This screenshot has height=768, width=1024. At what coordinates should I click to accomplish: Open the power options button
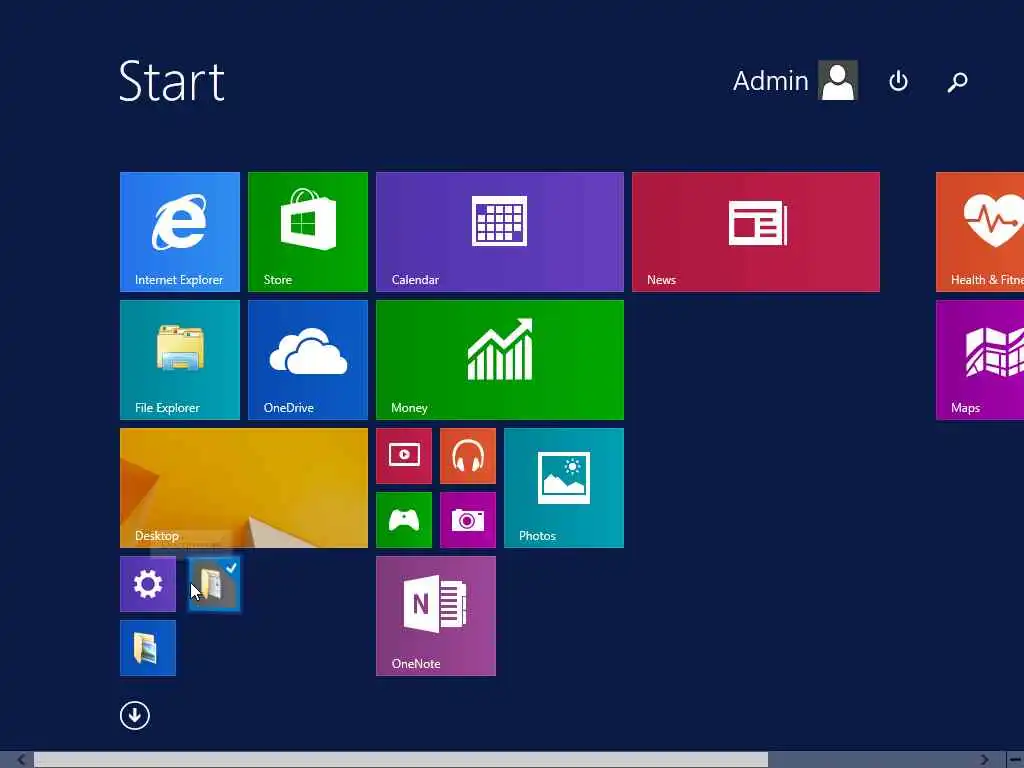(899, 81)
